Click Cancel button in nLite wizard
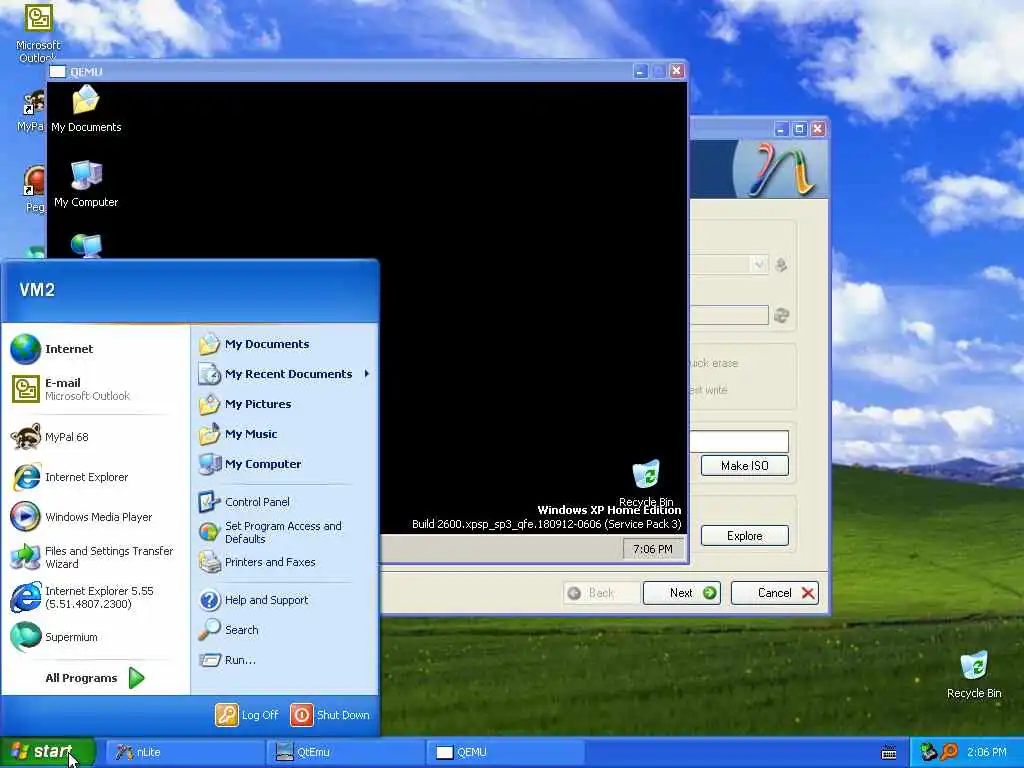1024x768 pixels. [x=775, y=593]
